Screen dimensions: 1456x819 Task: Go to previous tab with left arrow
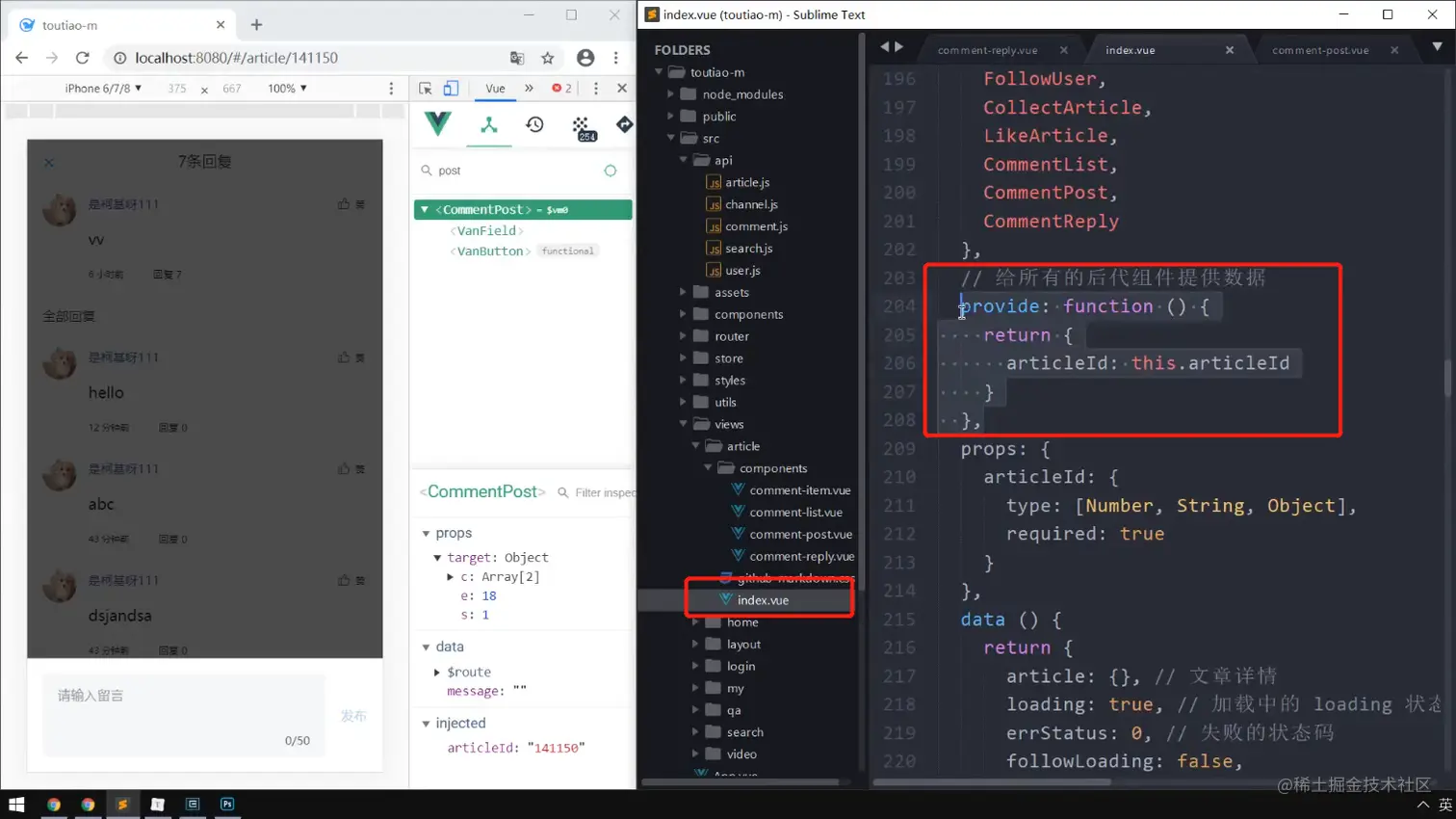click(x=885, y=46)
